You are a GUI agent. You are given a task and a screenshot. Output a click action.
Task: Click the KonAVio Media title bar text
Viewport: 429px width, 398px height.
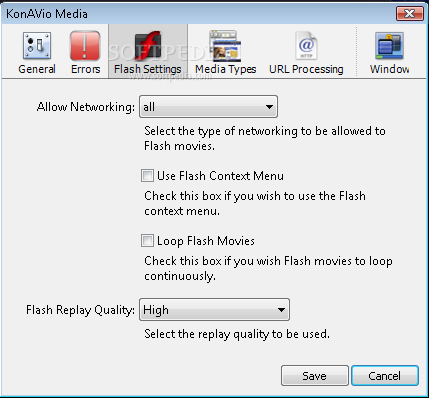[x=47, y=14]
